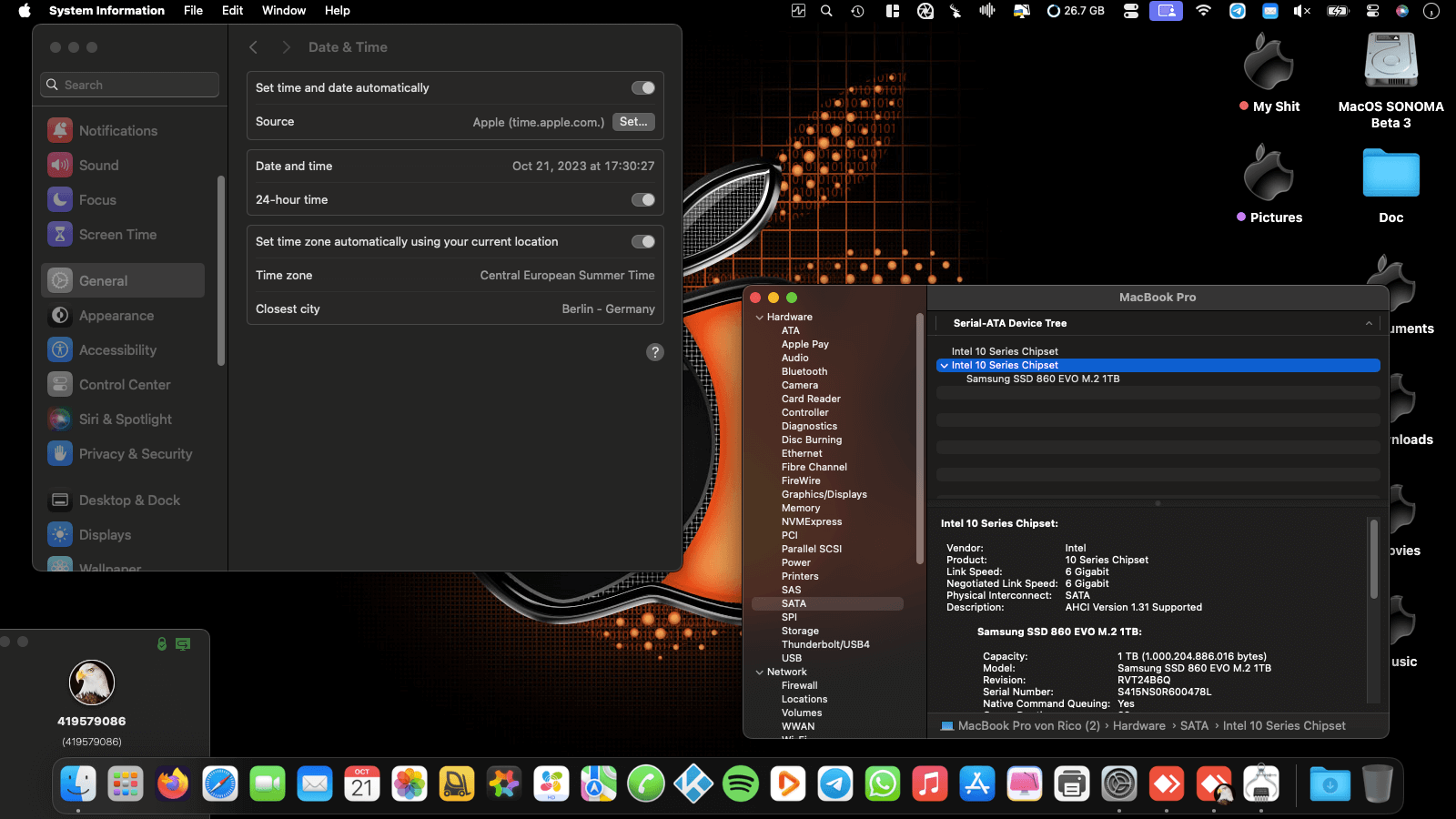The height and width of the screenshot is (819, 1456).
Task: Open Time Machine menu bar icon
Action: click(857, 11)
